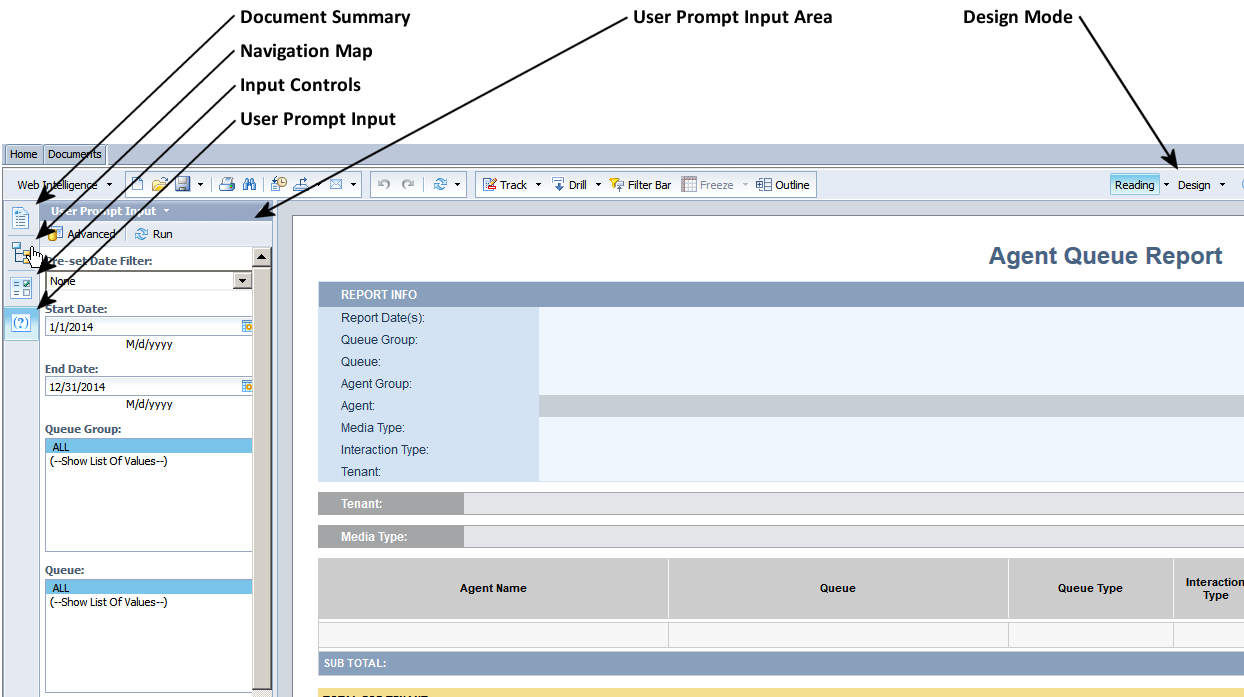Toggle the Filter Bar button
The height and width of the screenshot is (697, 1244).
pyautogui.click(x=640, y=185)
